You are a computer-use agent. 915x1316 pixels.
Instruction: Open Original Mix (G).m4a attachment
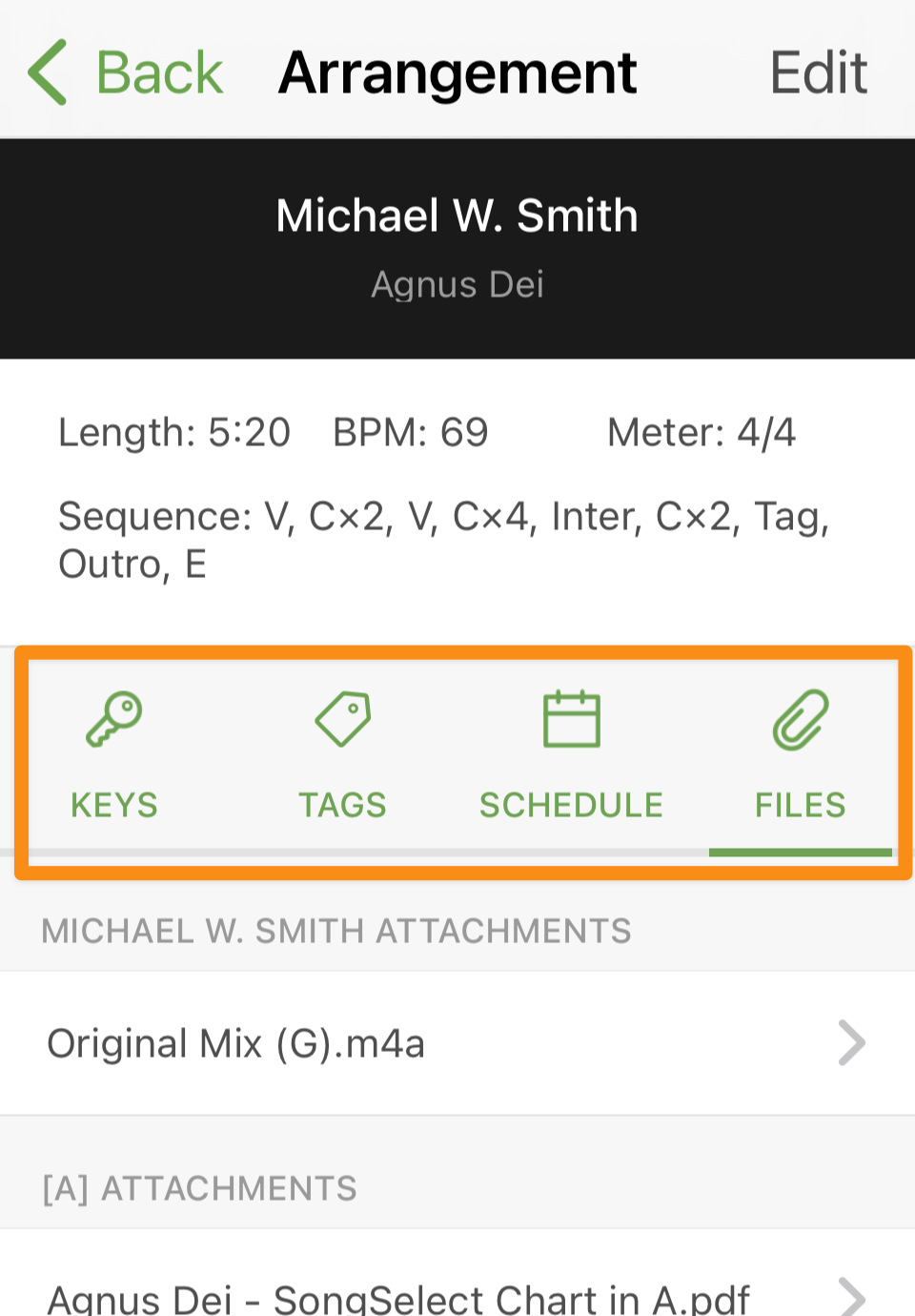coord(457,1043)
